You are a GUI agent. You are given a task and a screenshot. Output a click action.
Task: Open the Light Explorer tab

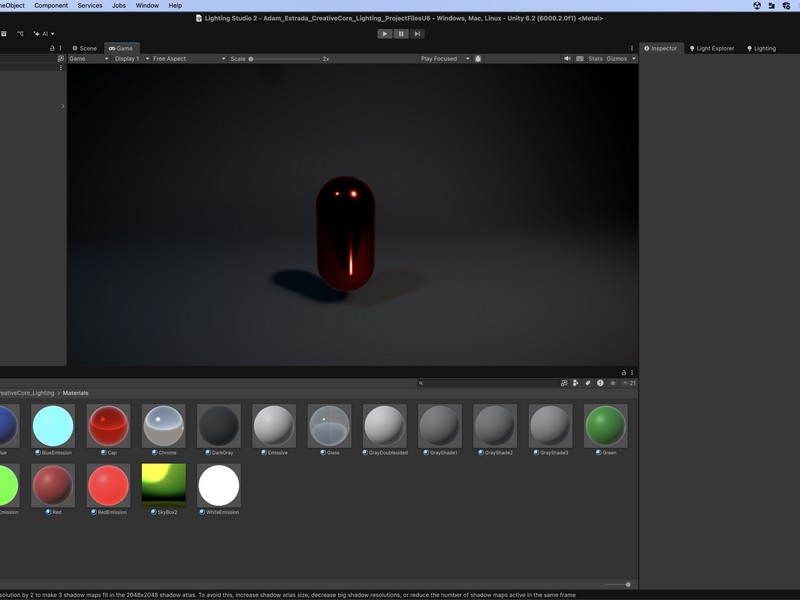click(x=712, y=48)
